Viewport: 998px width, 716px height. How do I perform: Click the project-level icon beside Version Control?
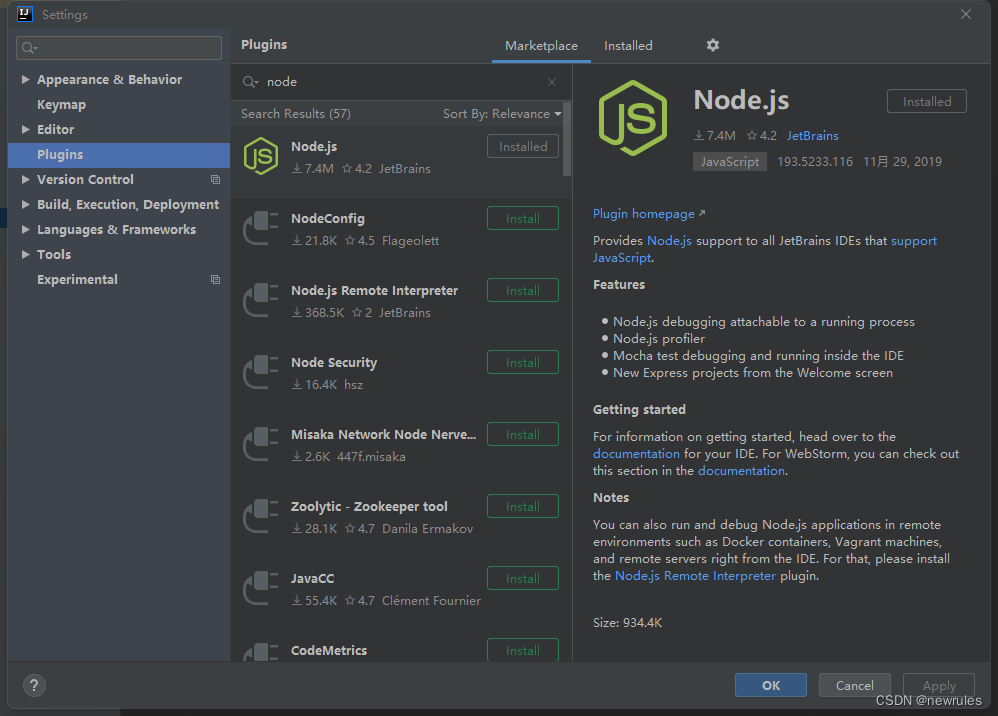click(x=216, y=180)
